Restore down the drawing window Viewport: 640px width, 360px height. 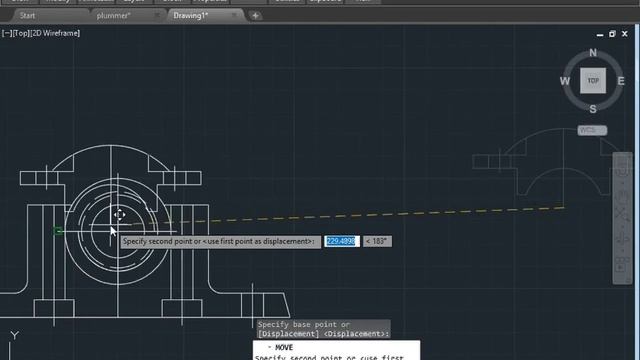coord(612,34)
